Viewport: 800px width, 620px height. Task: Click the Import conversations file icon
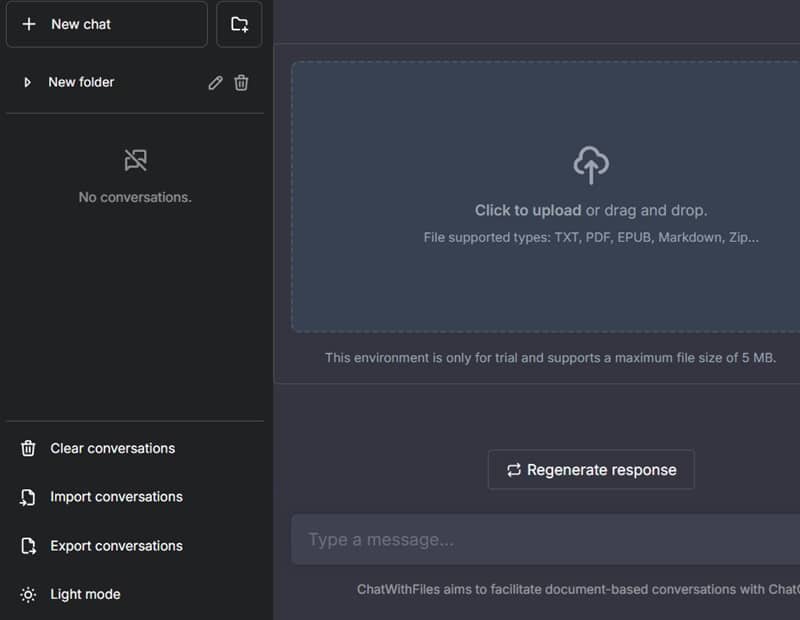tap(28, 497)
